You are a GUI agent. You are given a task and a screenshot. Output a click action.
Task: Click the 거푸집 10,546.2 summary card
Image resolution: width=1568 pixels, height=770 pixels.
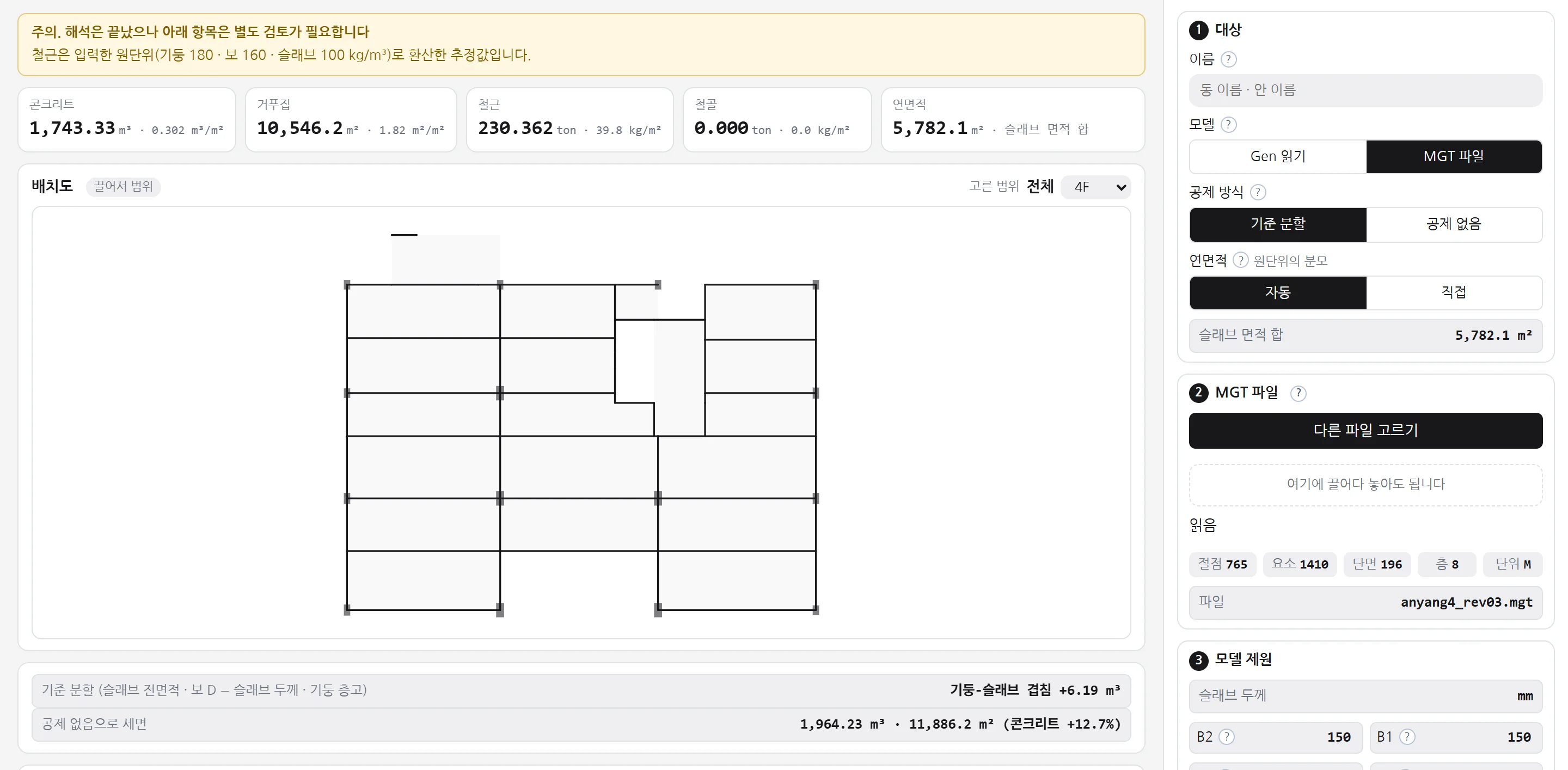point(351,120)
